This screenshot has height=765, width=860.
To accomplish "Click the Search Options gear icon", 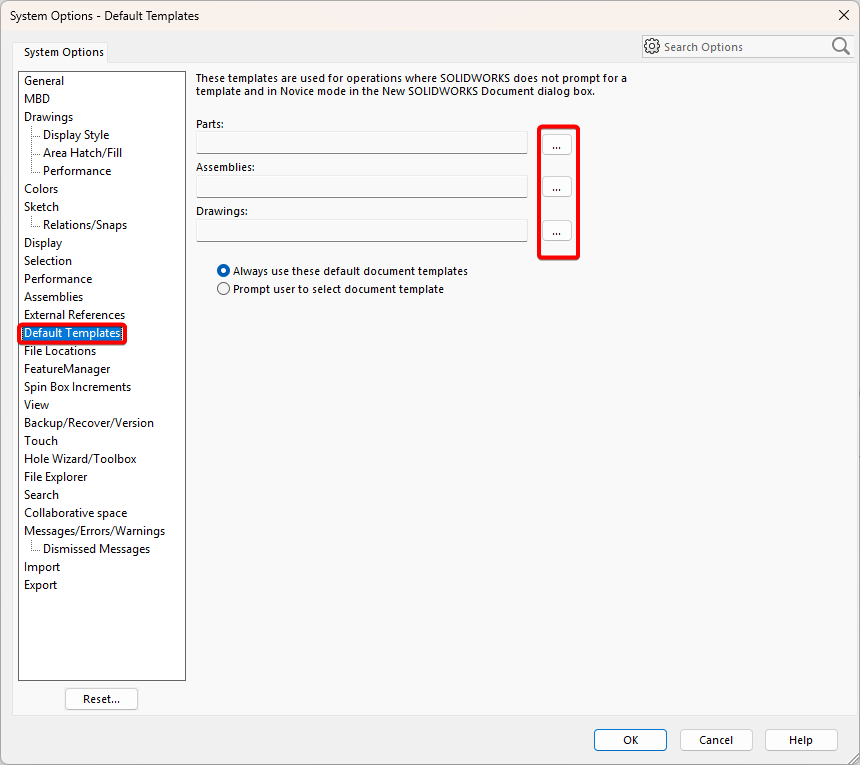I will pyautogui.click(x=652, y=47).
